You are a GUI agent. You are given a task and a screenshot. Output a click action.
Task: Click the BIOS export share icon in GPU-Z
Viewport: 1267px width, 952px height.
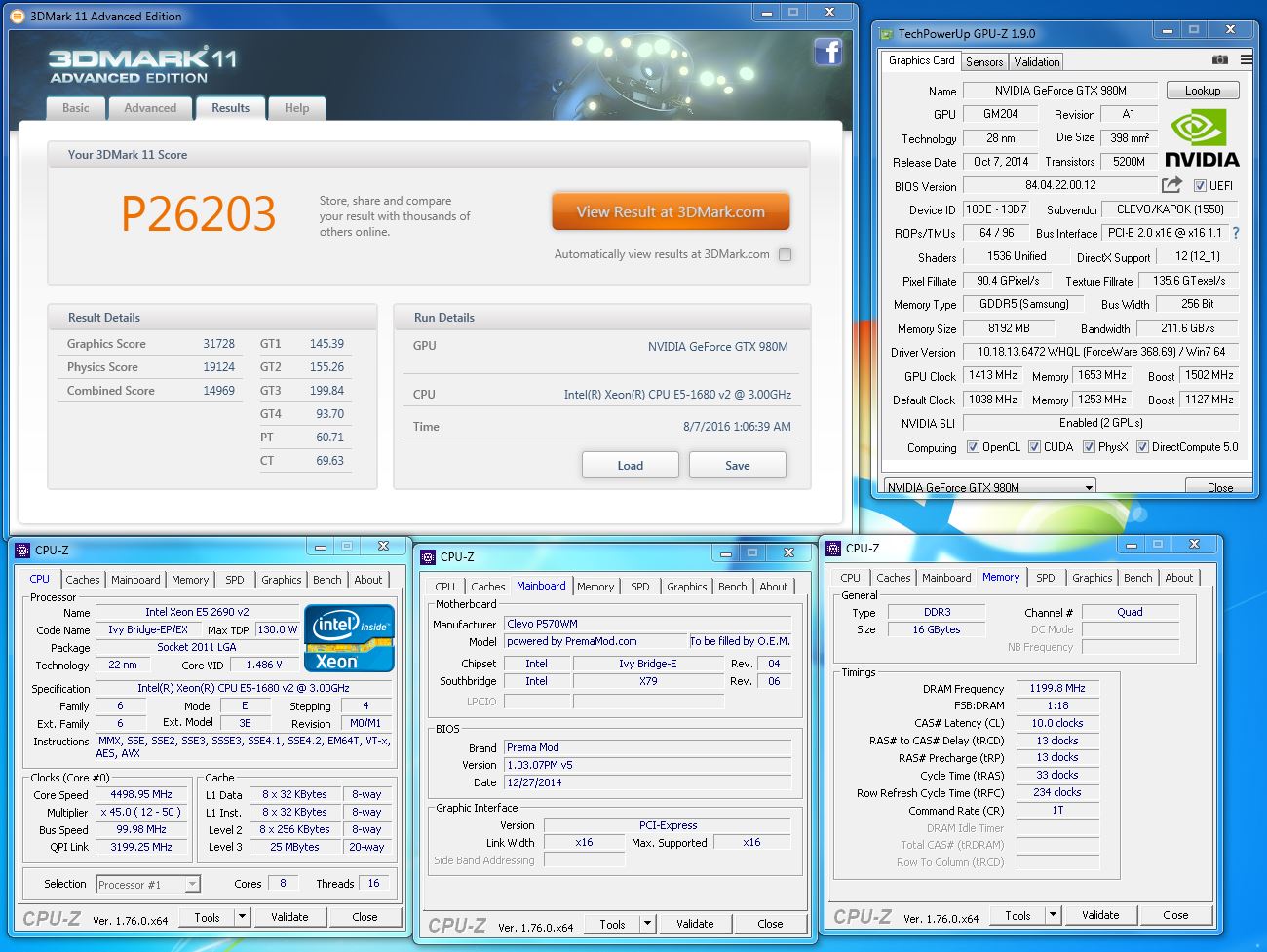click(x=1171, y=185)
